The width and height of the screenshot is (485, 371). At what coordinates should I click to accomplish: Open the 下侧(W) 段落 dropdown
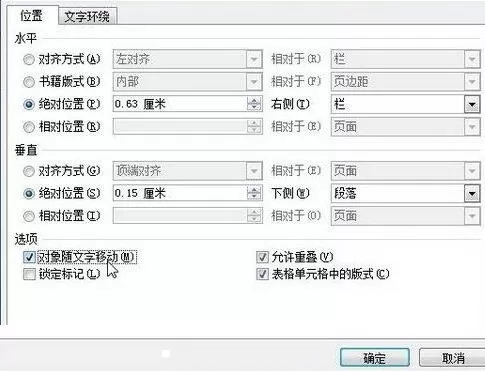[x=472, y=193]
